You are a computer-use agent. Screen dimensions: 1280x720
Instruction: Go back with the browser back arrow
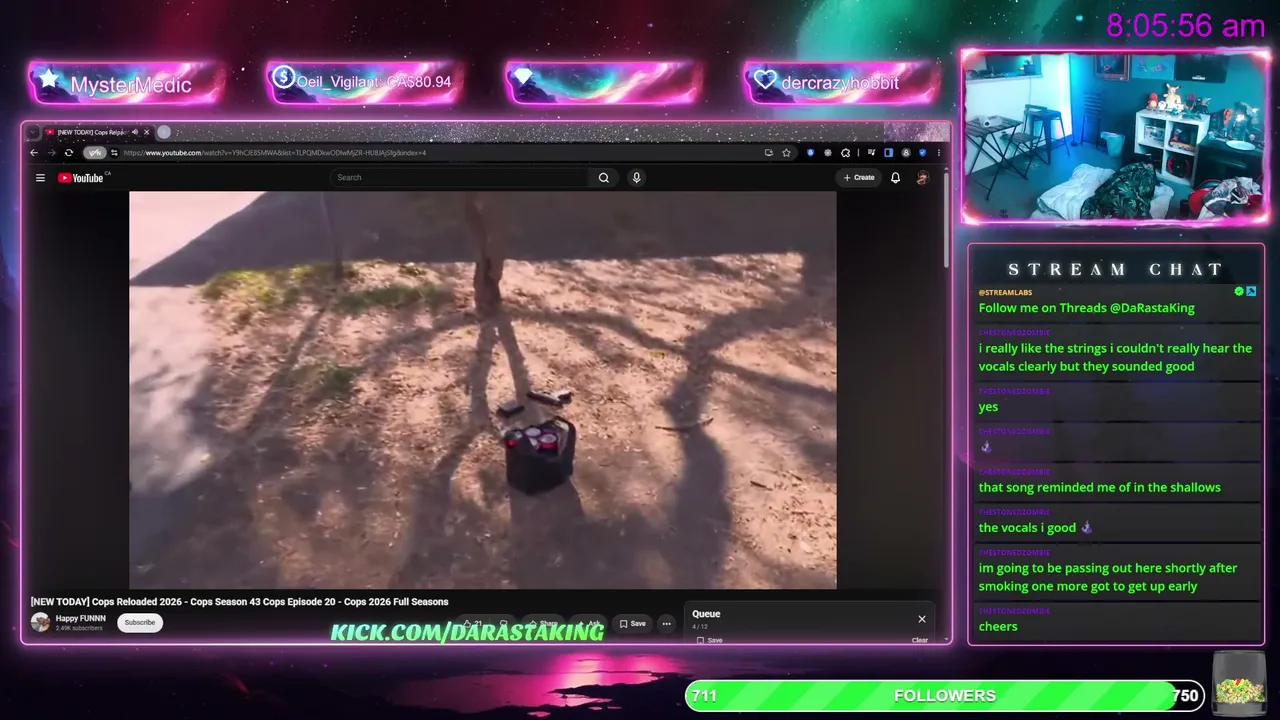pos(34,153)
